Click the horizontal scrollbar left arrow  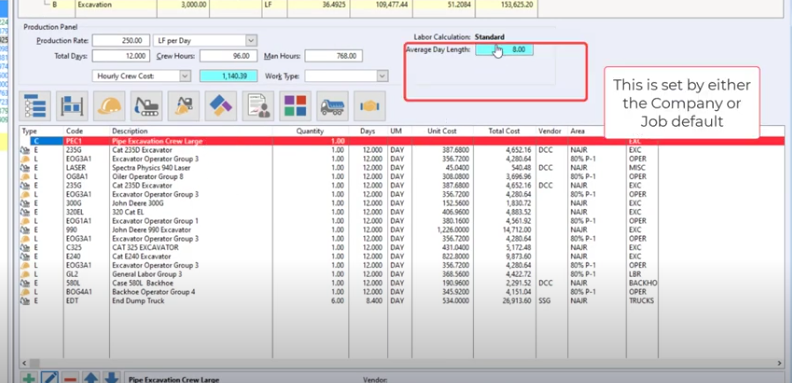(24, 363)
